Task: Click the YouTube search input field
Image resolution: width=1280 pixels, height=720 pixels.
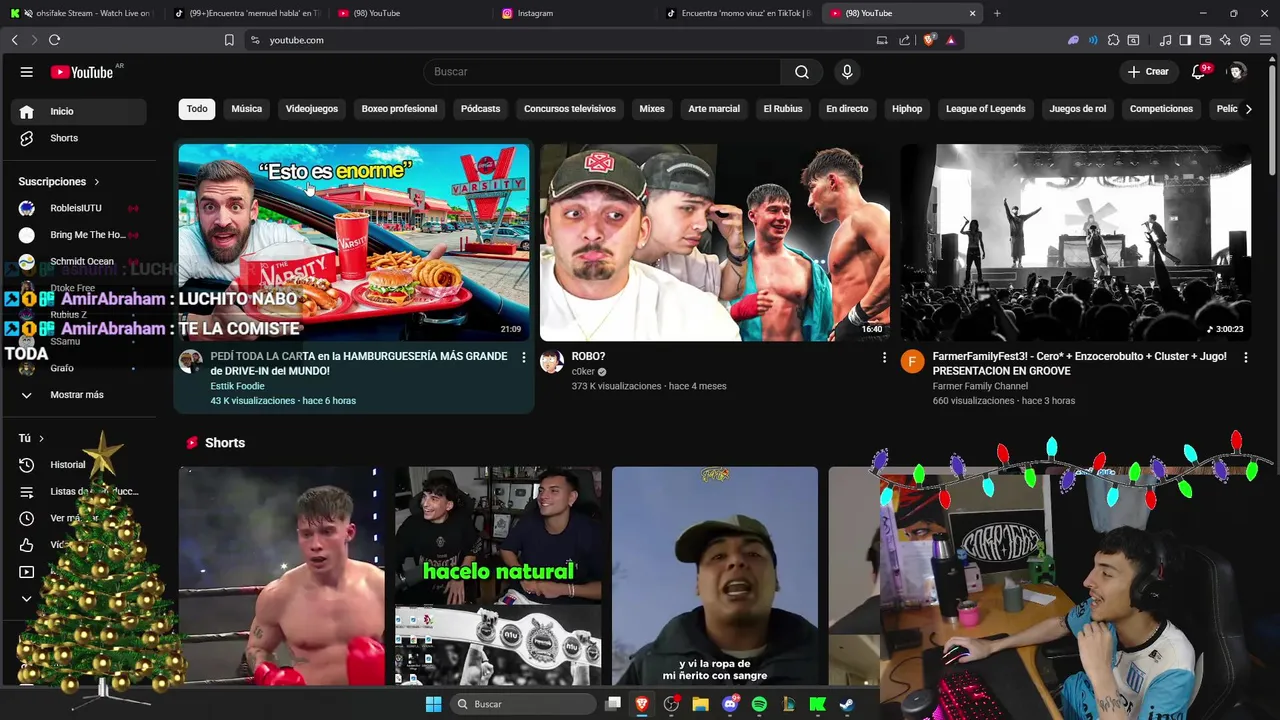Action: click(602, 72)
